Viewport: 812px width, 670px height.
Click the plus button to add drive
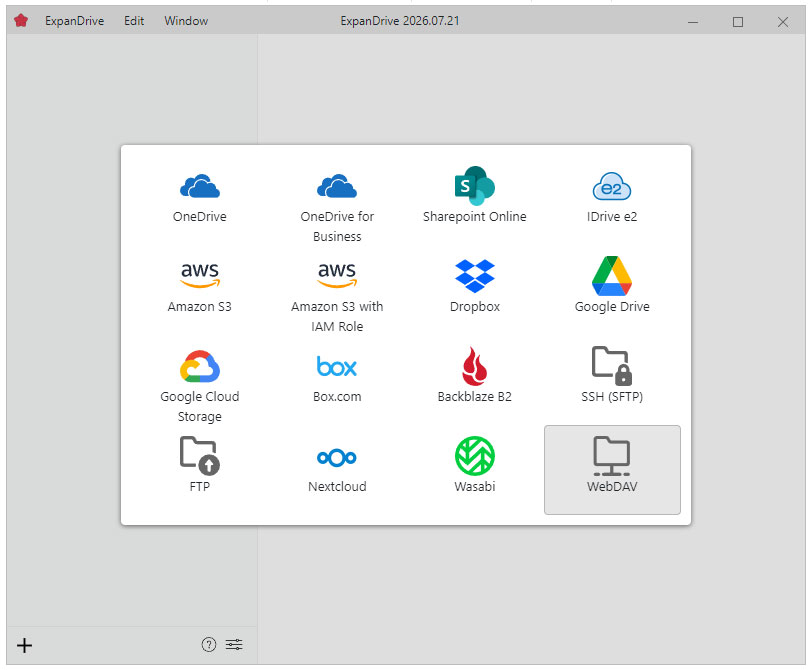24,645
